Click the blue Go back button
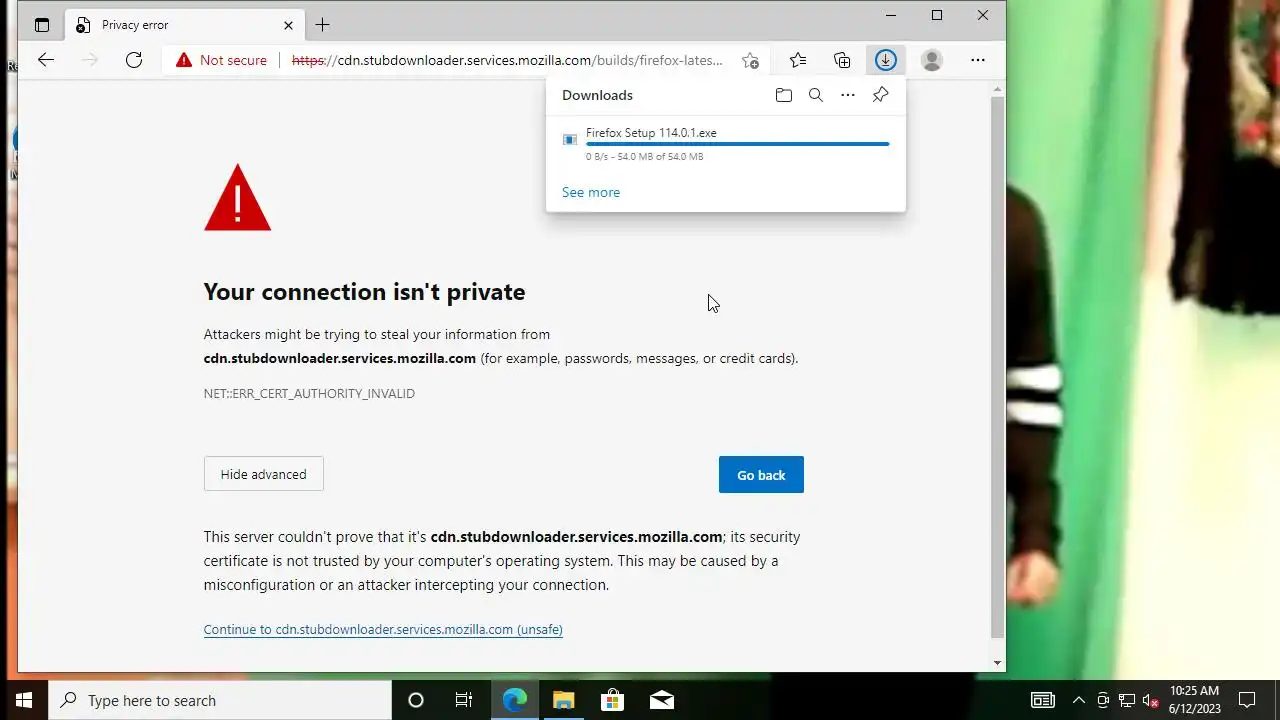The width and height of the screenshot is (1280, 720). pos(761,475)
